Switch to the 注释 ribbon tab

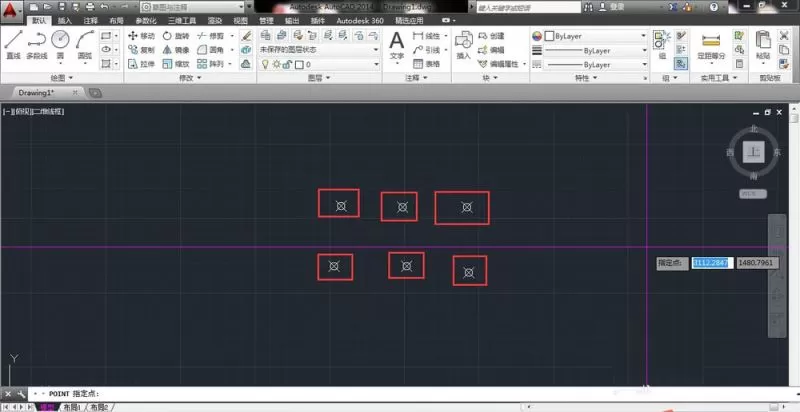[91, 21]
